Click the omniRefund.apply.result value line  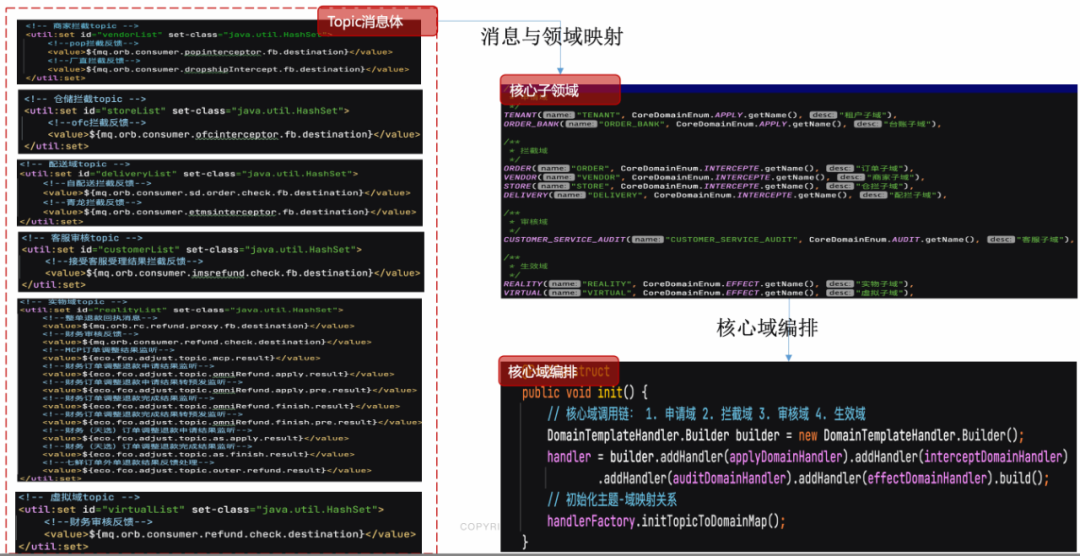(x=218, y=374)
